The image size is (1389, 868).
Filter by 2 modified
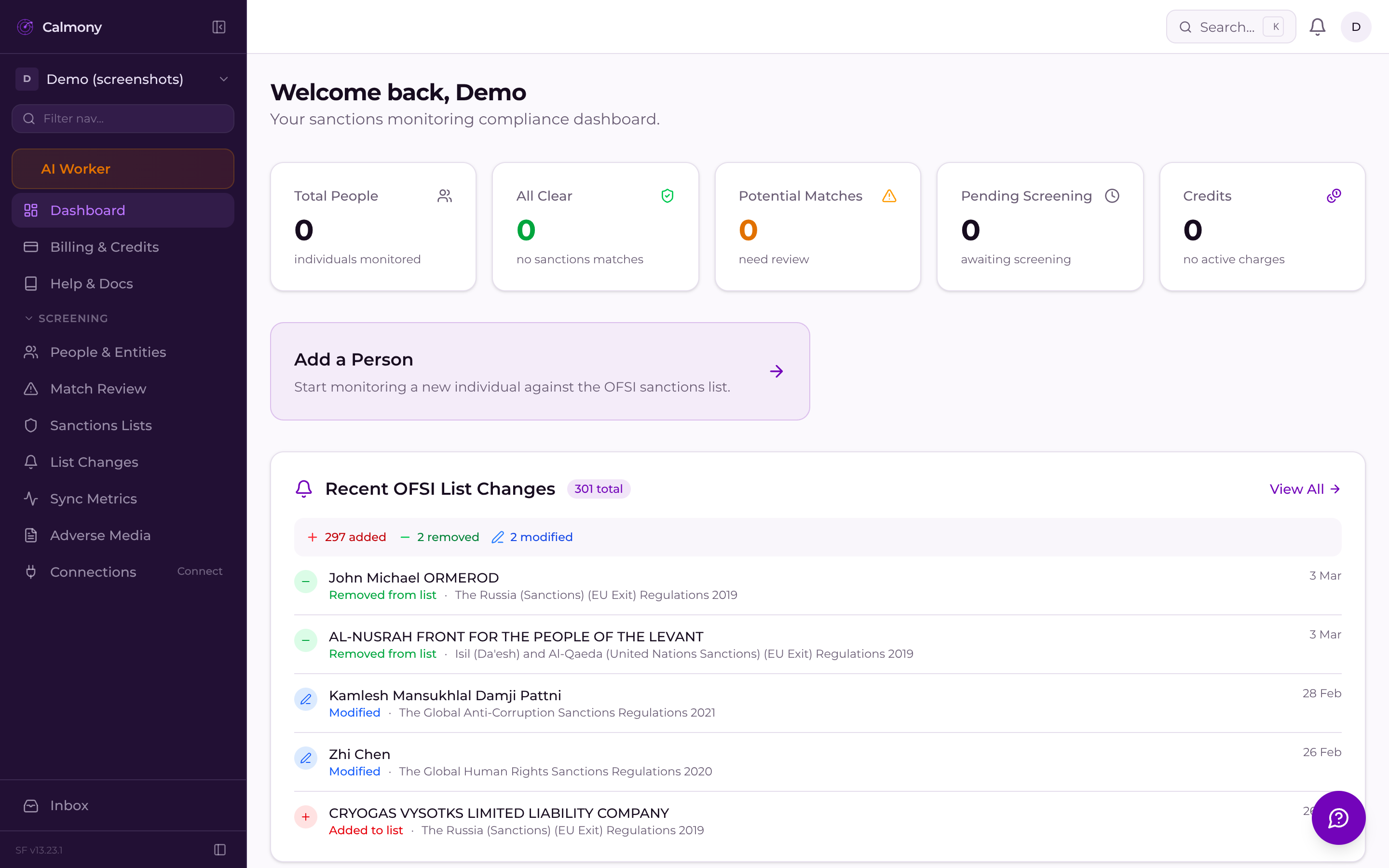tap(532, 537)
